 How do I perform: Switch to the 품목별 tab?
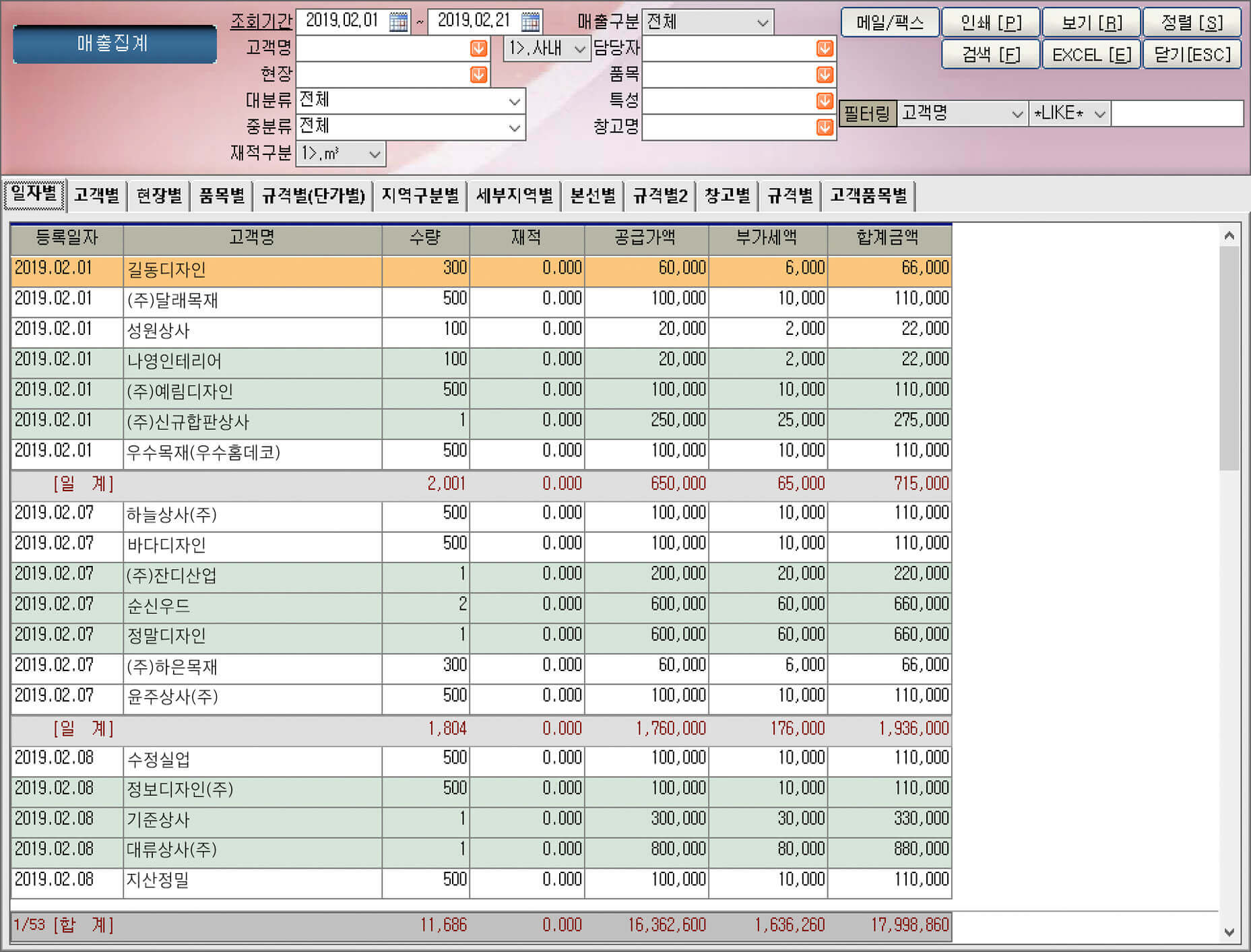pos(222,195)
